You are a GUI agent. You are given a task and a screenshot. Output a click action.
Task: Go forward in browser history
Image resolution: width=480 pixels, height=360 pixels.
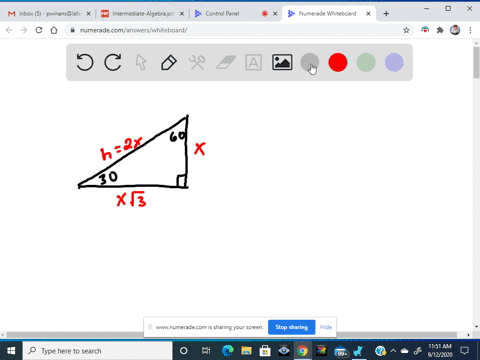pyautogui.click(x=24, y=30)
